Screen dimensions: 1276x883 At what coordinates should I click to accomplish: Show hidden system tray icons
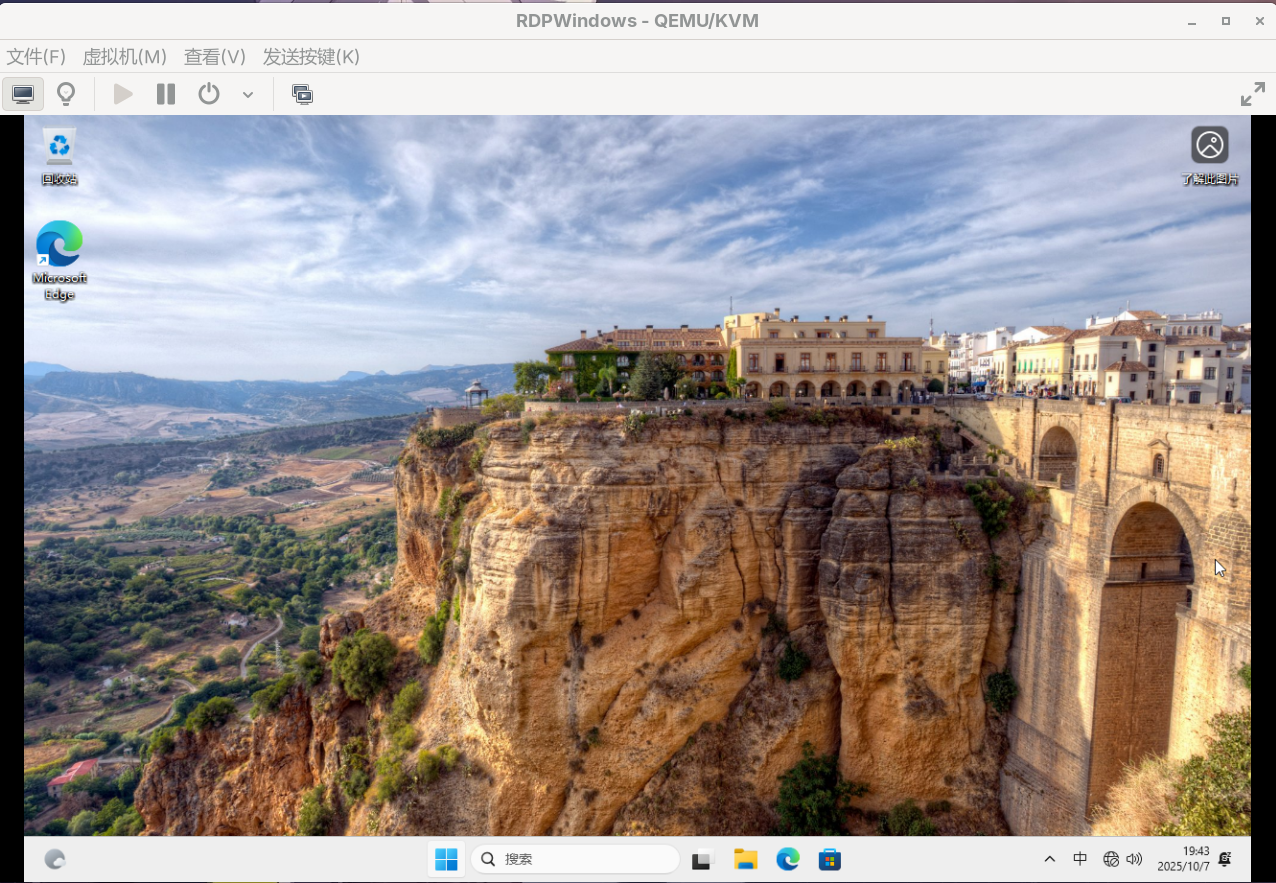(1049, 859)
